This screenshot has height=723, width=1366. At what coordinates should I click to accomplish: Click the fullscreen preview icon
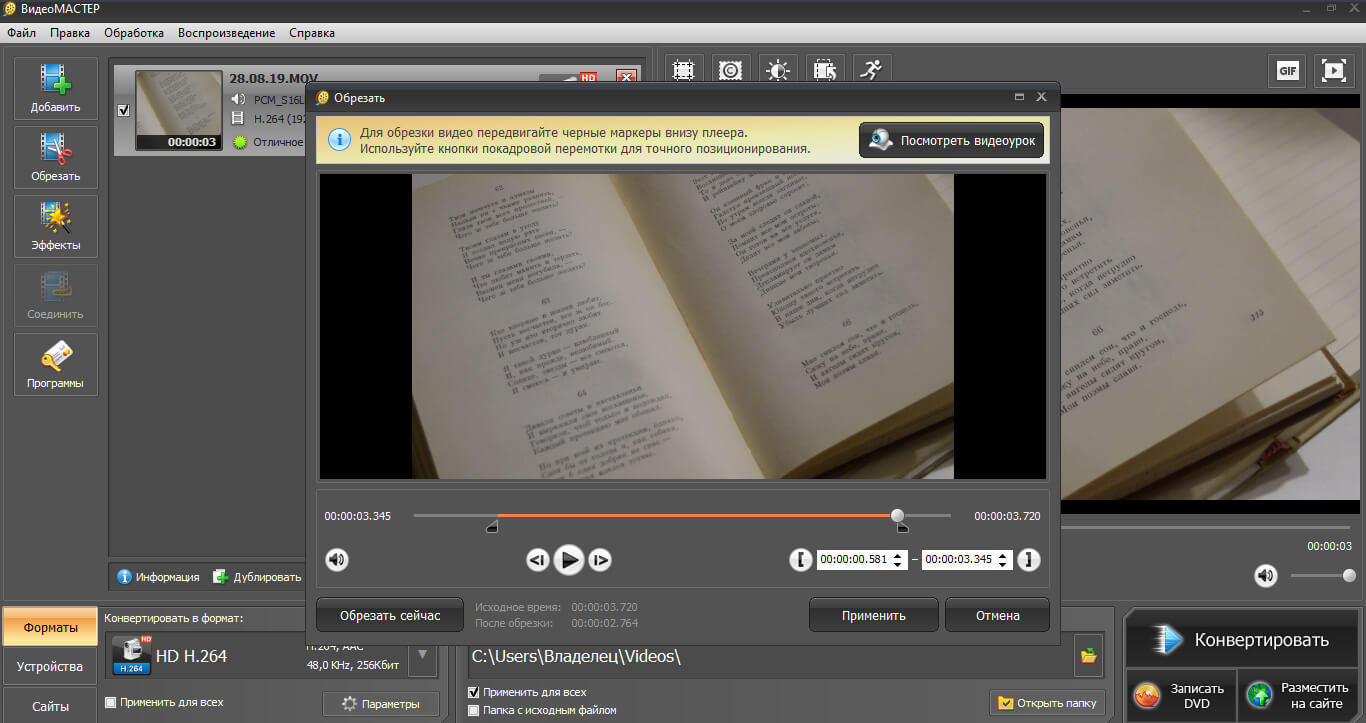pos(1334,70)
